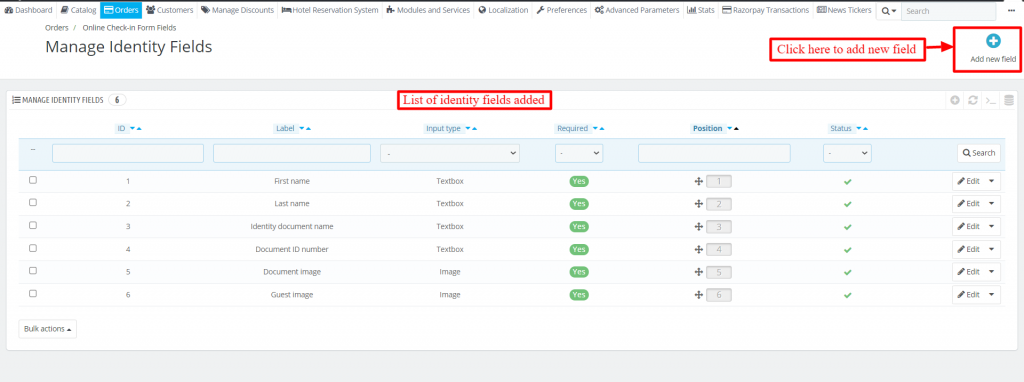Screen dimensions: 1024x382
Task: Click drag handle for Document image
Action: point(698,272)
